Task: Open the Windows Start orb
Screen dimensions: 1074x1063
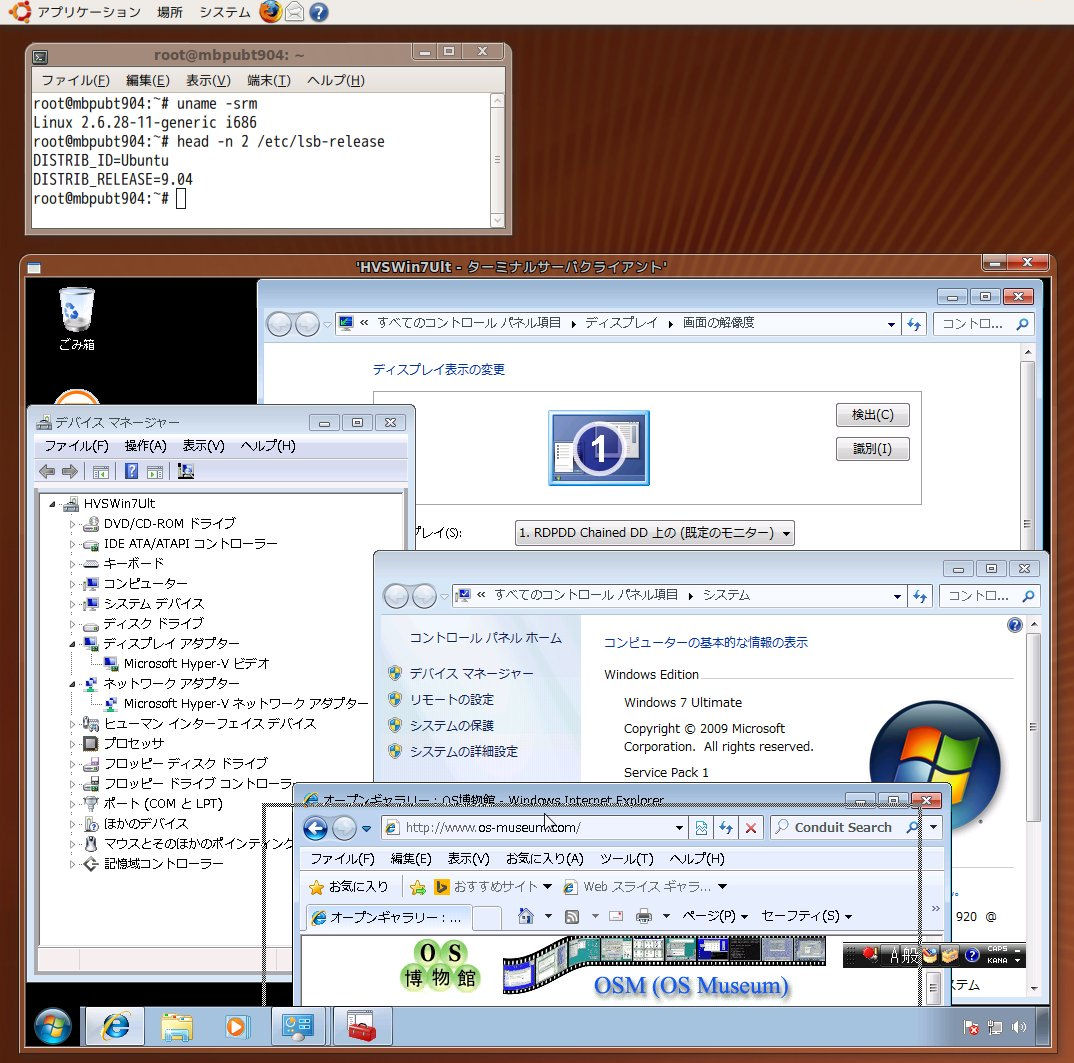Action: [53, 1027]
